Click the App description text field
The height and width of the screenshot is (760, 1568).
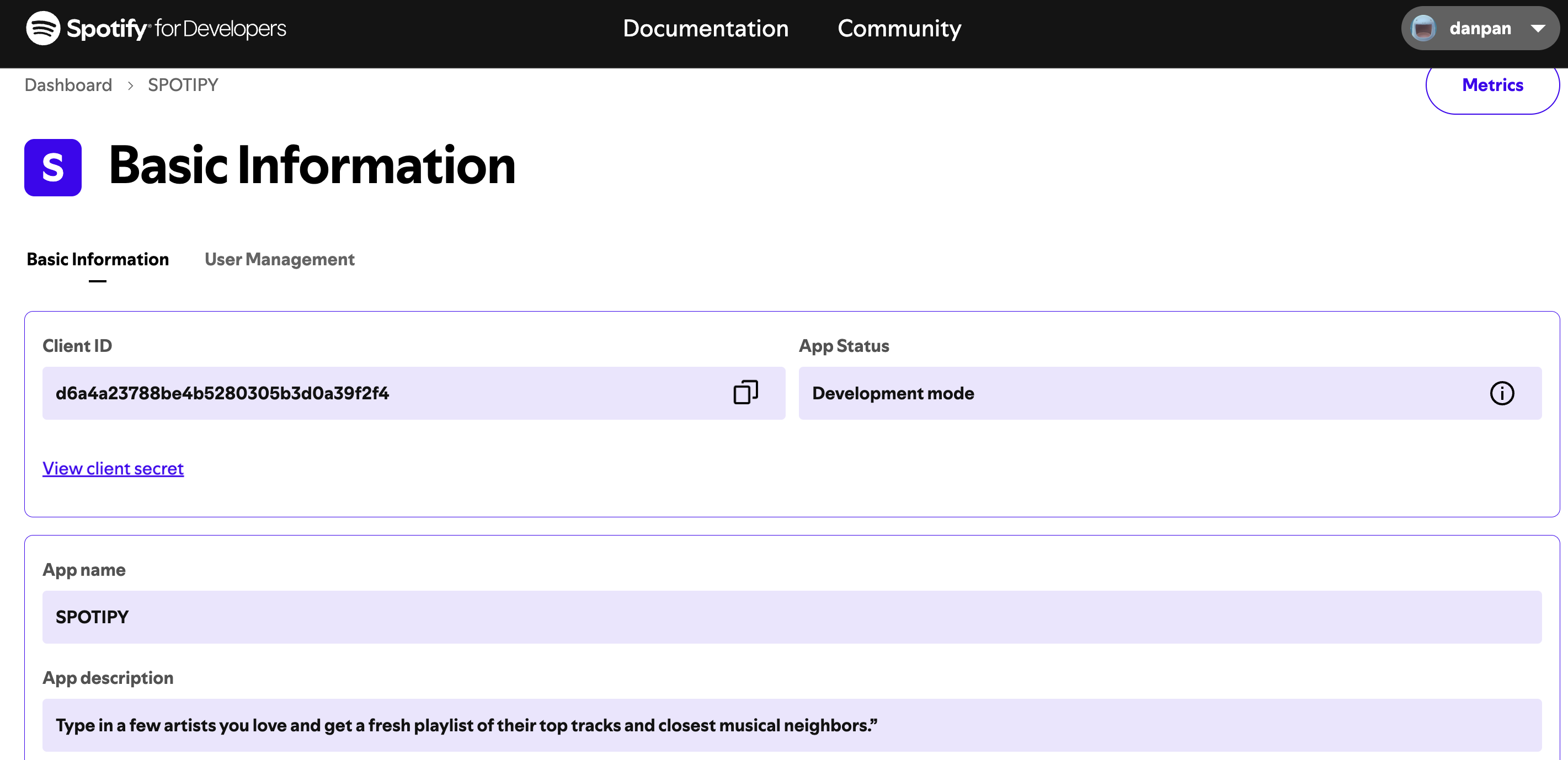[x=791, y=725]
